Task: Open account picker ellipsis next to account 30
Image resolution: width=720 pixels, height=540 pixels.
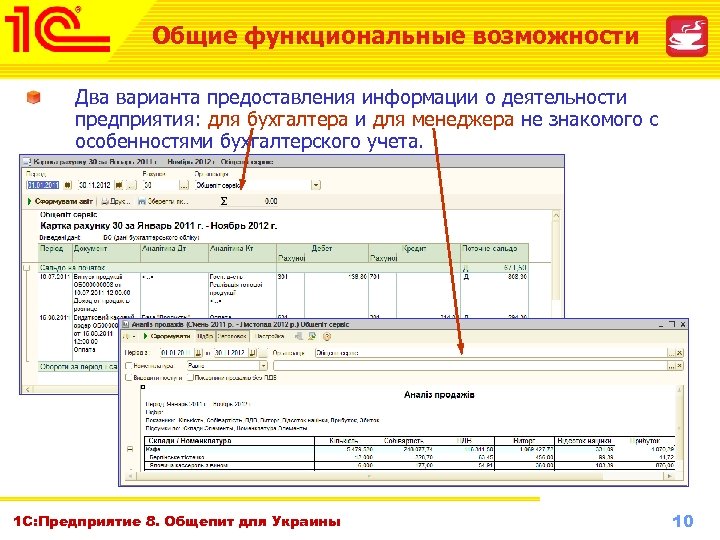Action: click(184, 185)
